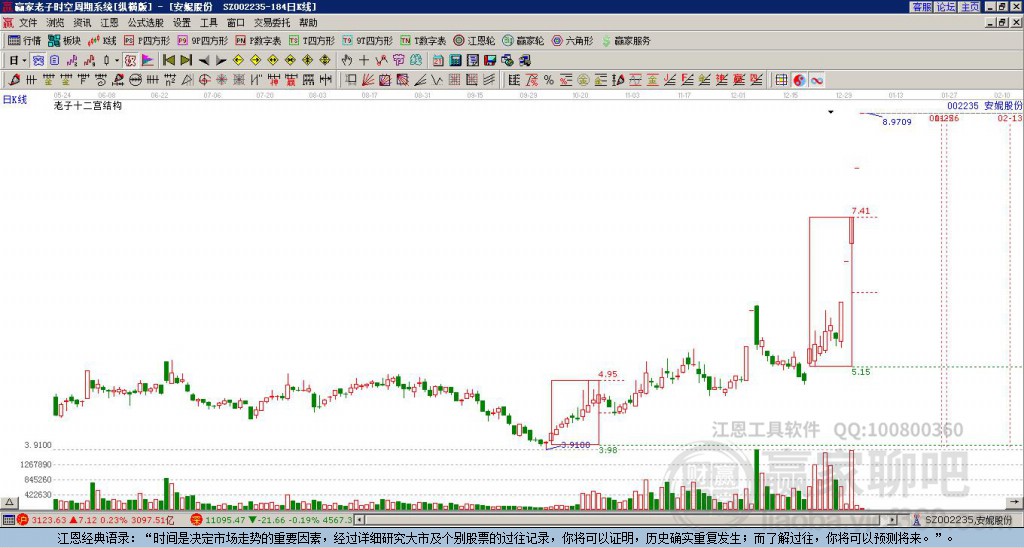Open the small triangle dropdown above chart

tap(831, 113)
